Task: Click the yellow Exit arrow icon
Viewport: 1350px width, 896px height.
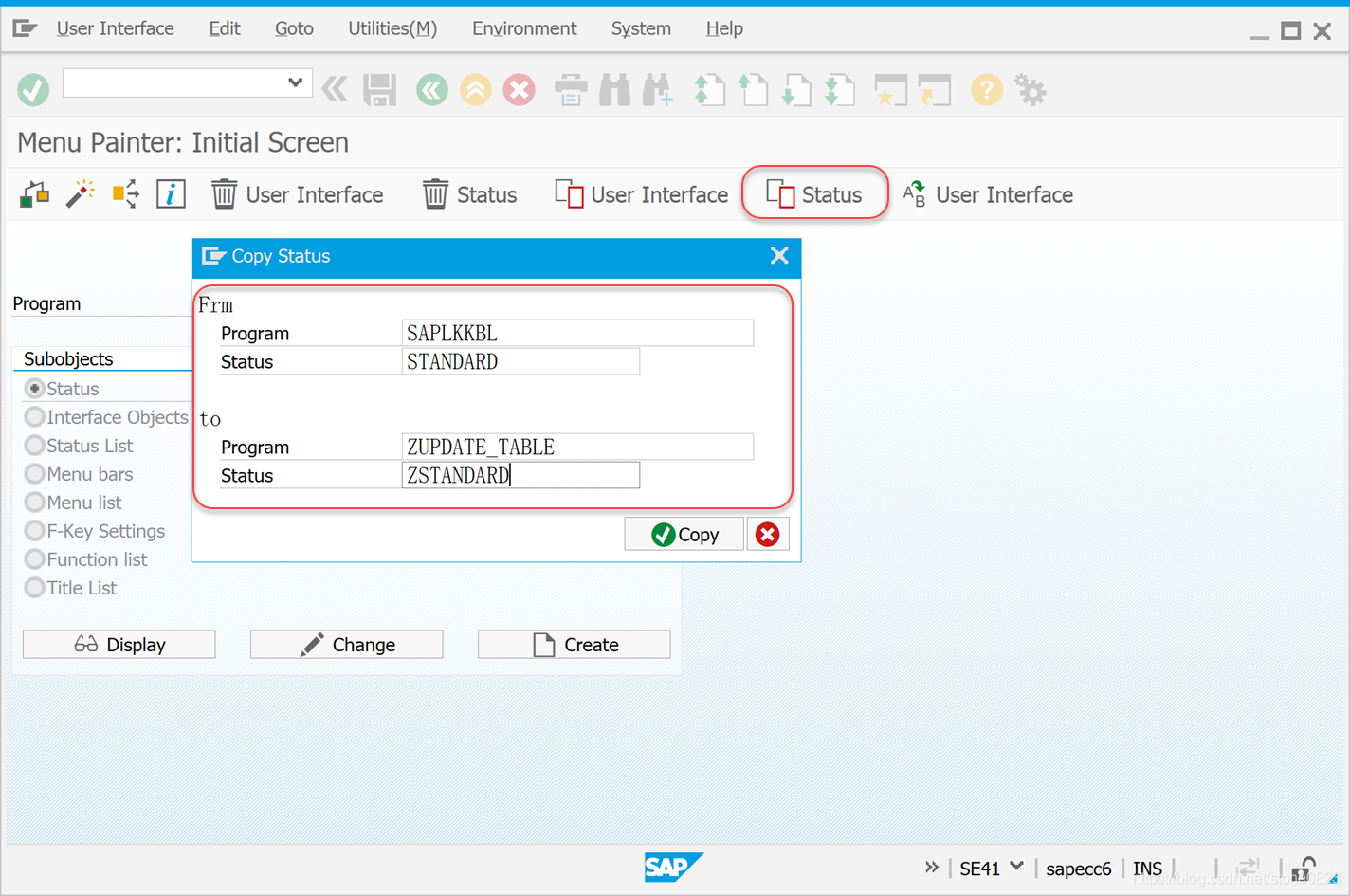Action: [x=476, y=90]
